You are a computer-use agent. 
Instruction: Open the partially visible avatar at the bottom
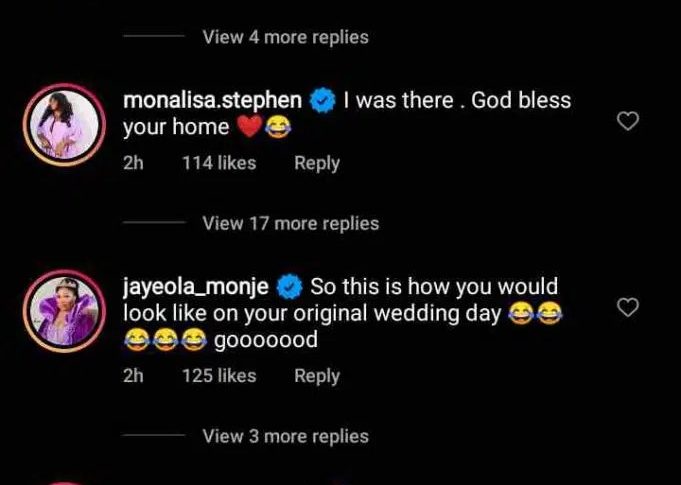click(x=63, y=480)
